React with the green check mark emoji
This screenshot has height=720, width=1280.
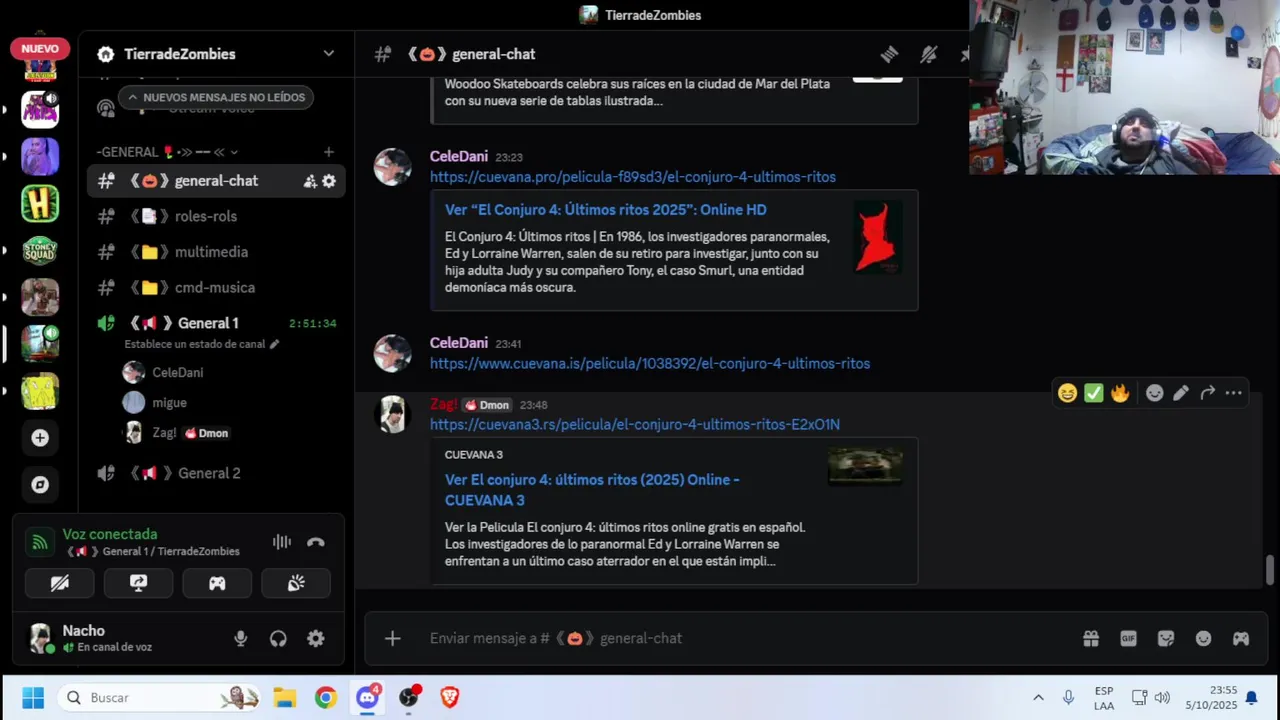click(x=1094, y=393)
